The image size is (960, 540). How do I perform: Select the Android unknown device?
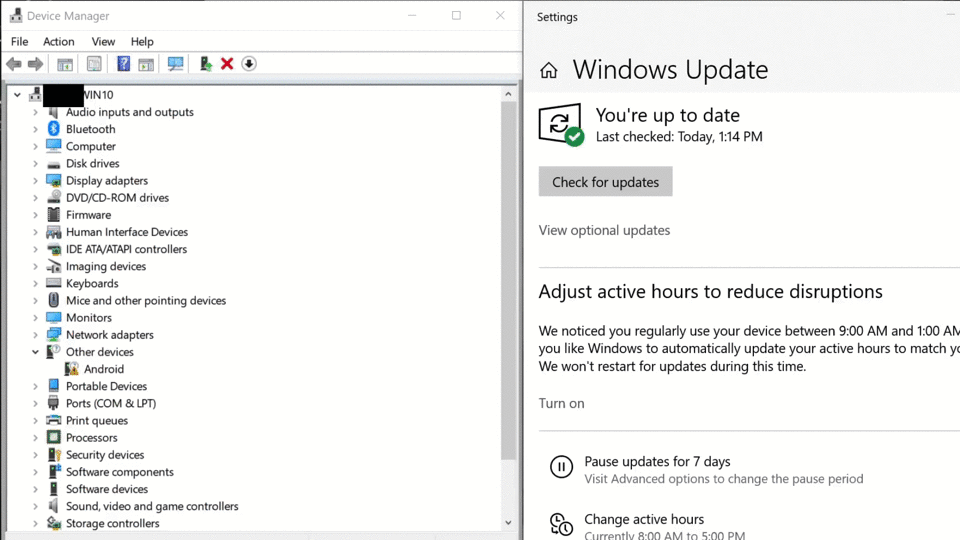104,369
